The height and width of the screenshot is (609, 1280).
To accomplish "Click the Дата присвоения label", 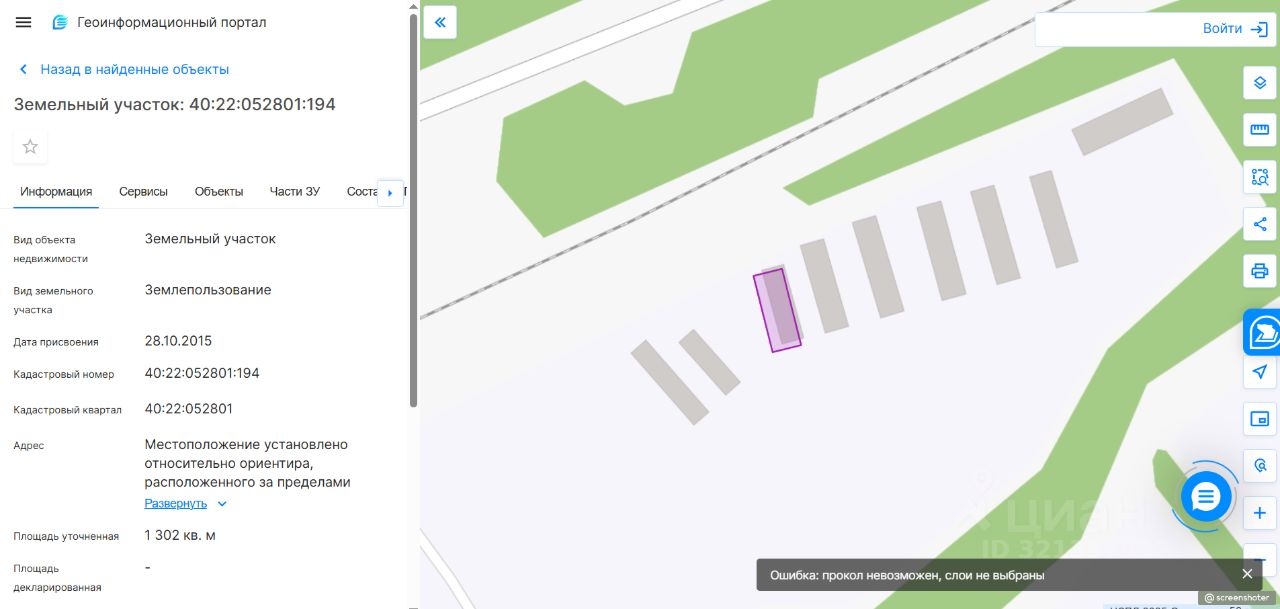I will click(56, 342).
